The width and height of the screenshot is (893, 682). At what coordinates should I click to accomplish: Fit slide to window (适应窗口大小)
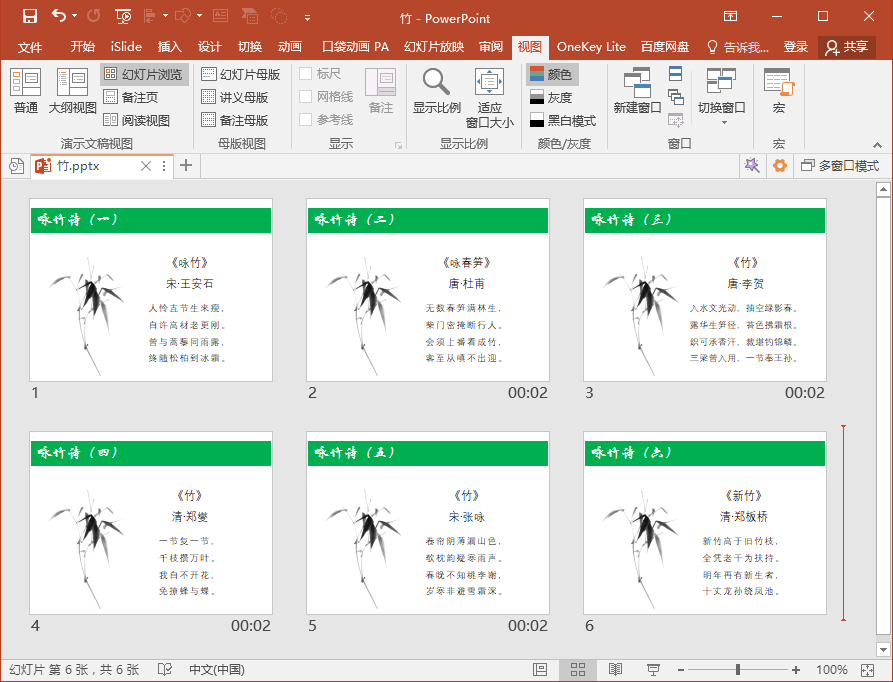pos(489,97)
